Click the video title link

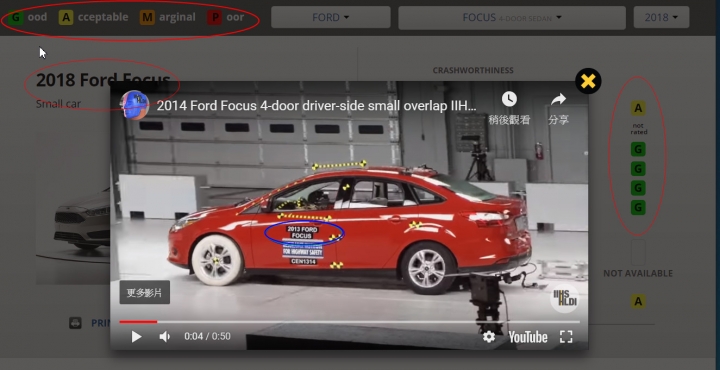(x=316, y=106)
